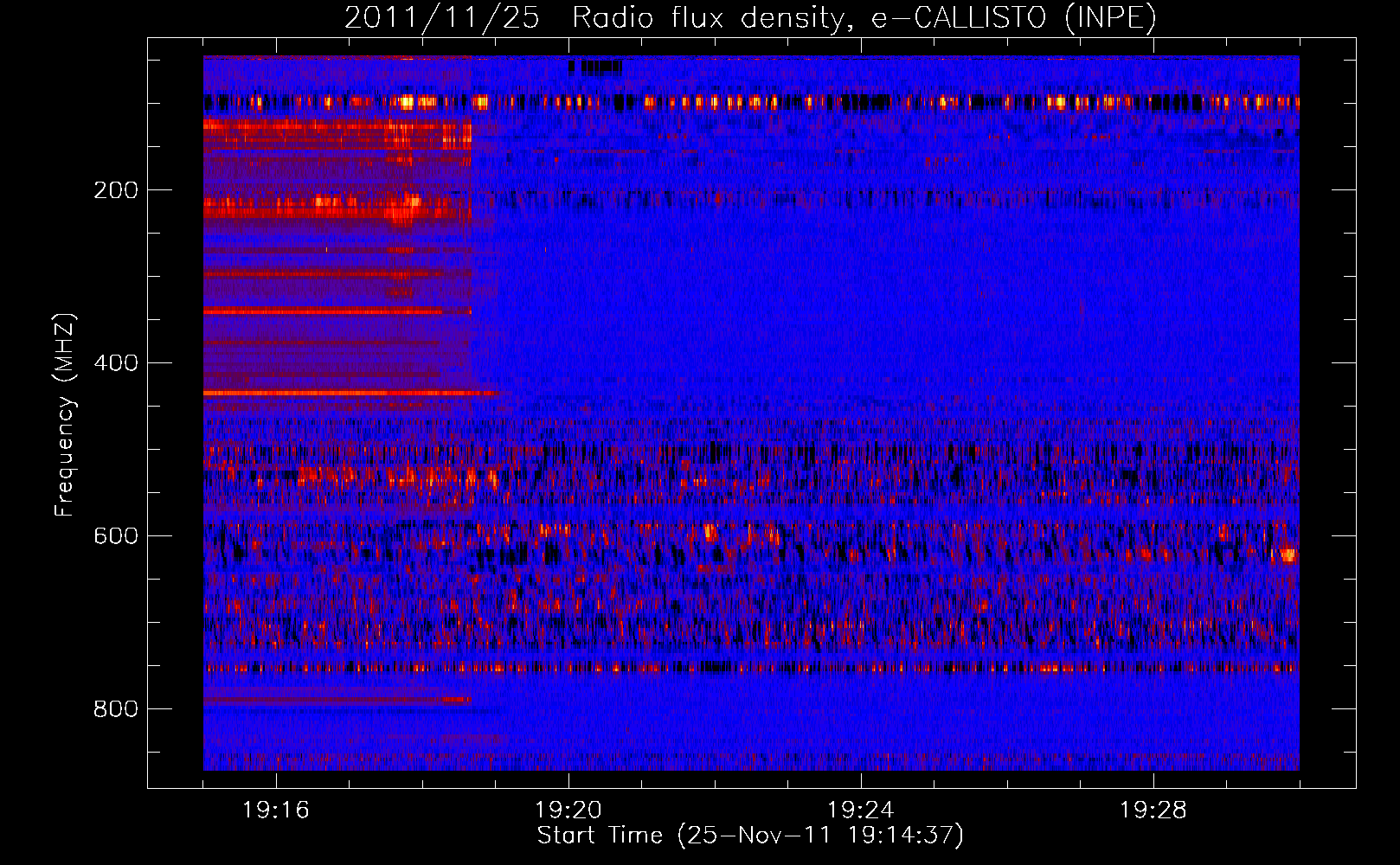The width and height of the screenshot is (1400, 865).
Task: Select the 400 frequency tick label
Action: click(x=116, y=363)
